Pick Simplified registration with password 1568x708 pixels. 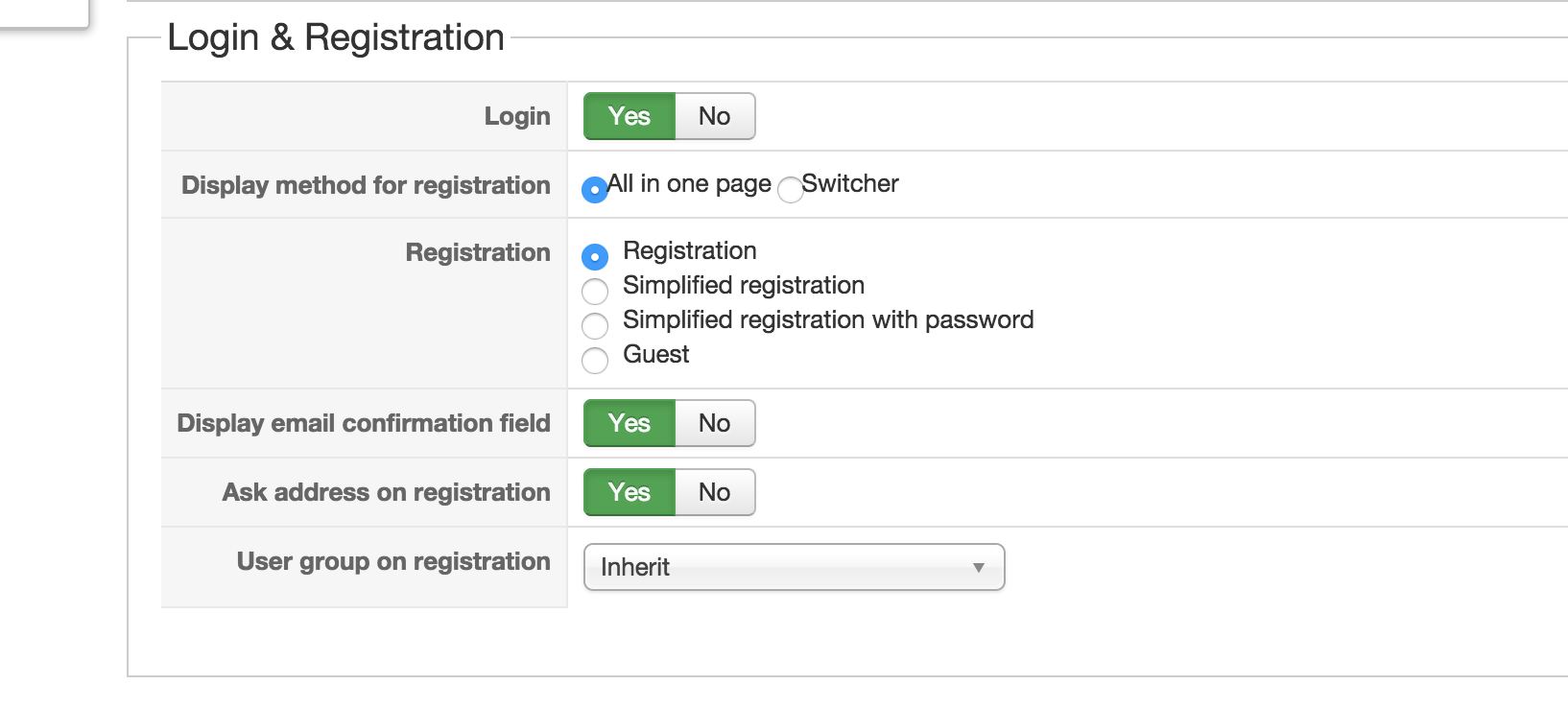coord(595,326)
